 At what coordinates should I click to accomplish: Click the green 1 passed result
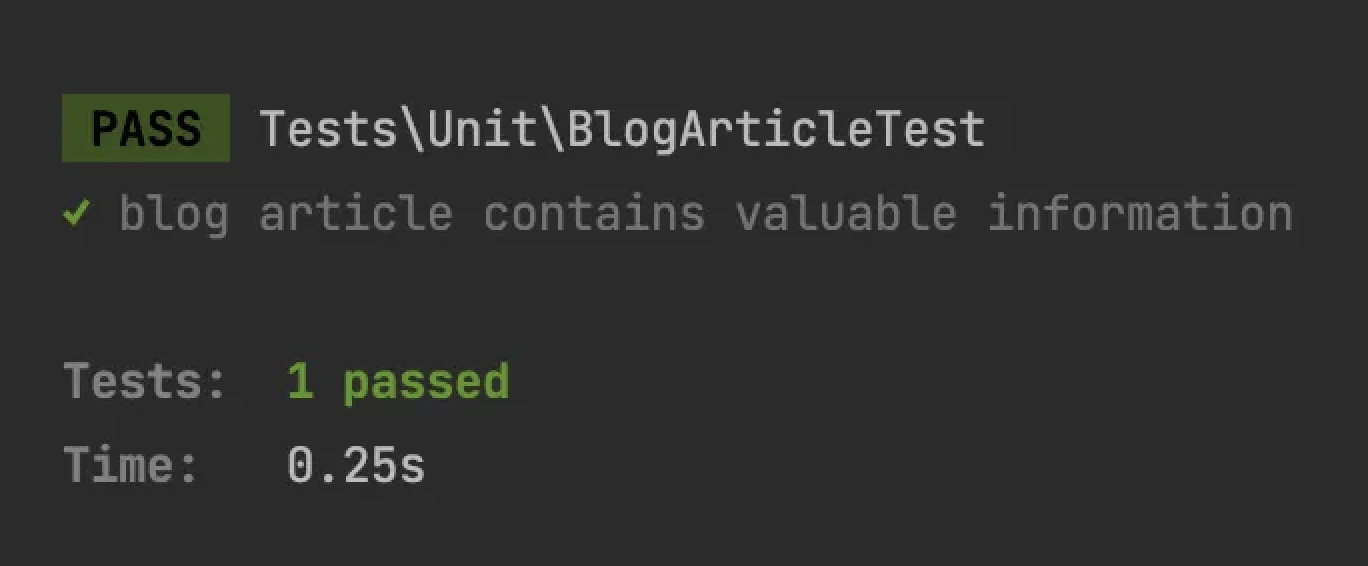coord(398,384)
